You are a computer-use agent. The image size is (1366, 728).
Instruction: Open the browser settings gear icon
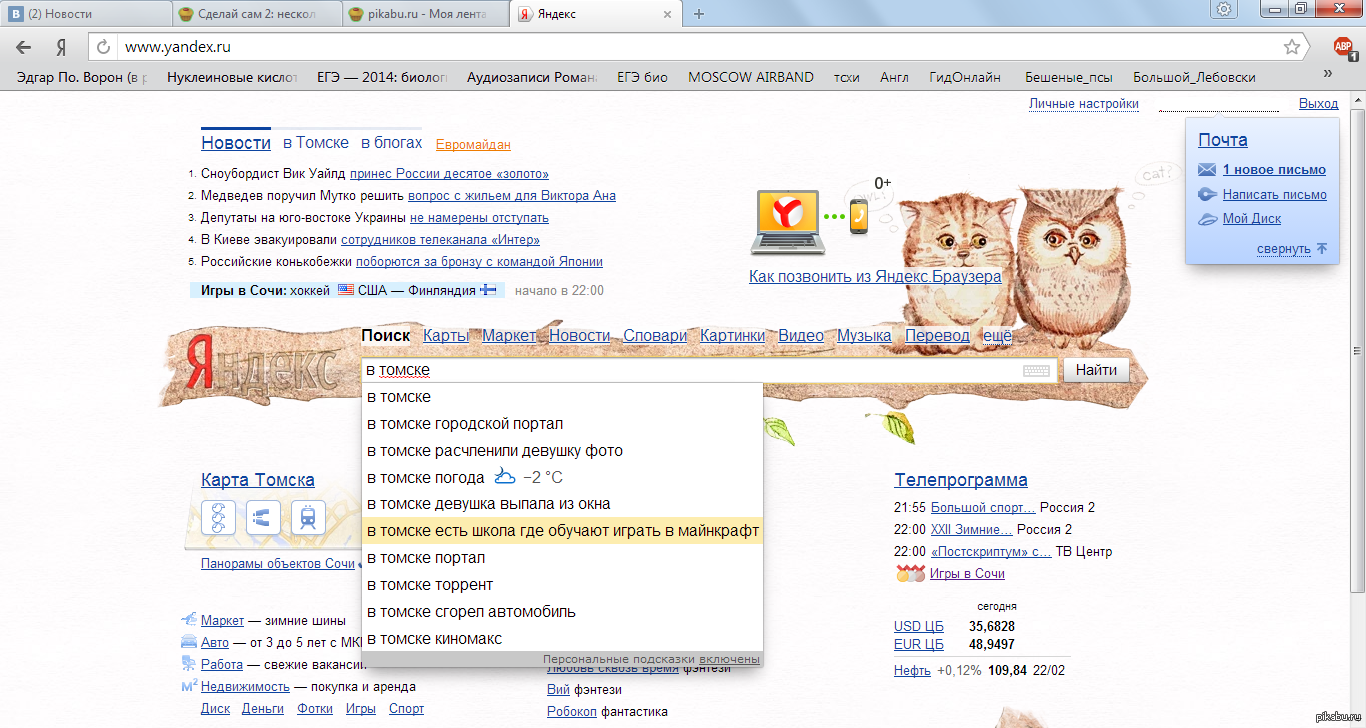[x=1224, y=10]
